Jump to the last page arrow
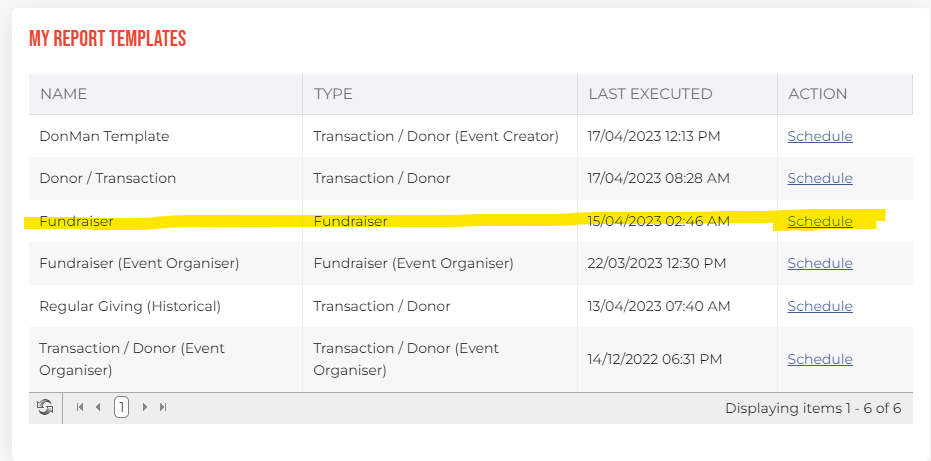The width and height of the screenshot is (931, 461). (x=163, y=408)
